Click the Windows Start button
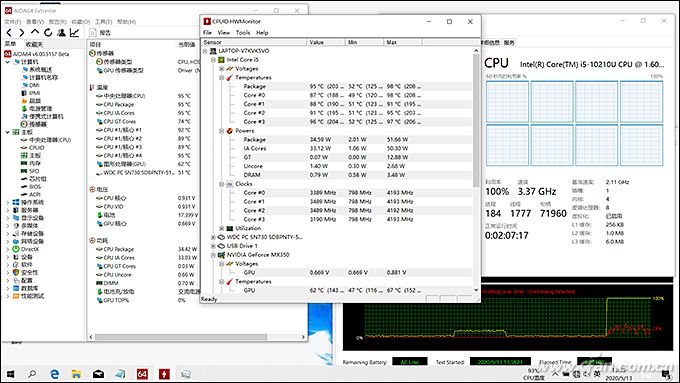 tap(10, 373)
